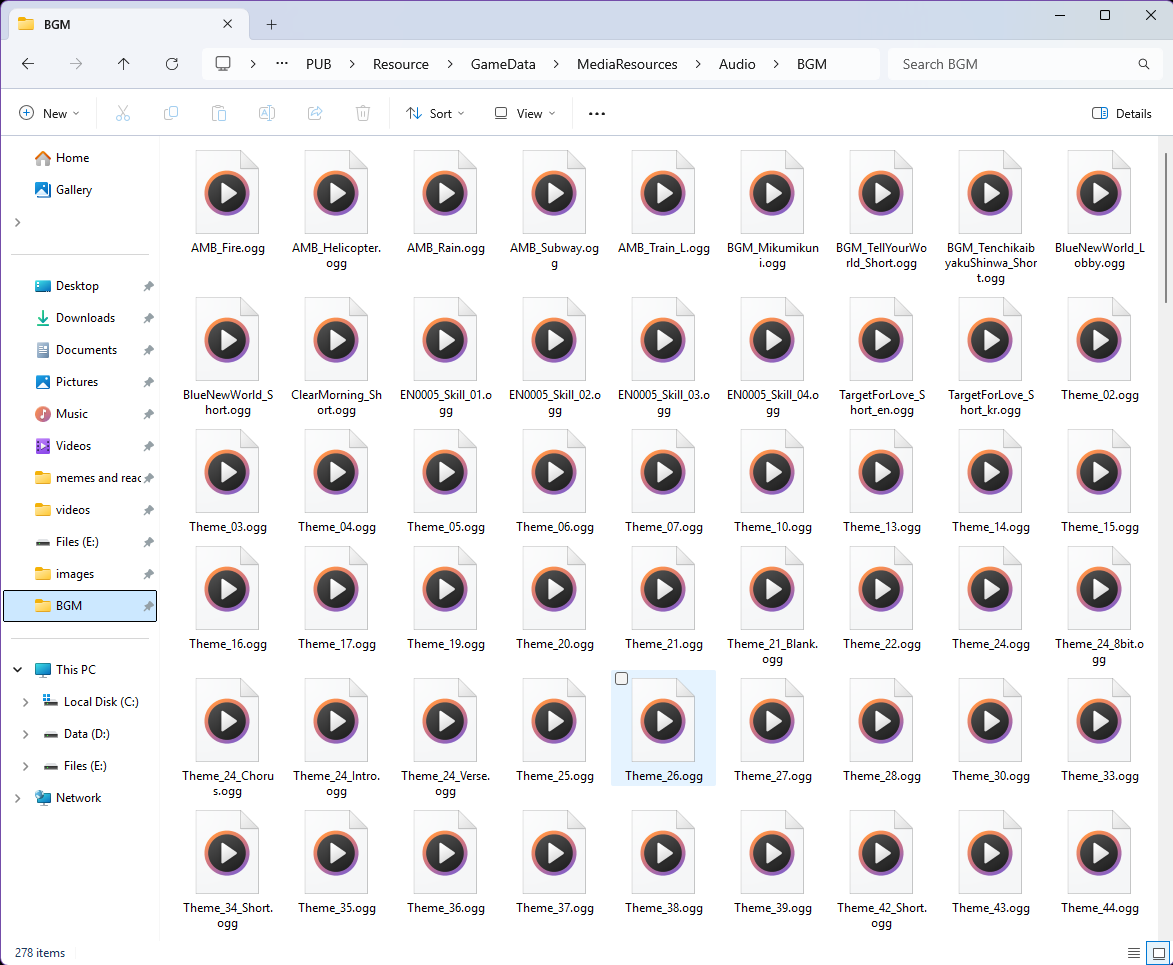Viewport: 1173px width, 965px height.
Task: Click the Share icon in toolbar
Action: tap(315, 113)
